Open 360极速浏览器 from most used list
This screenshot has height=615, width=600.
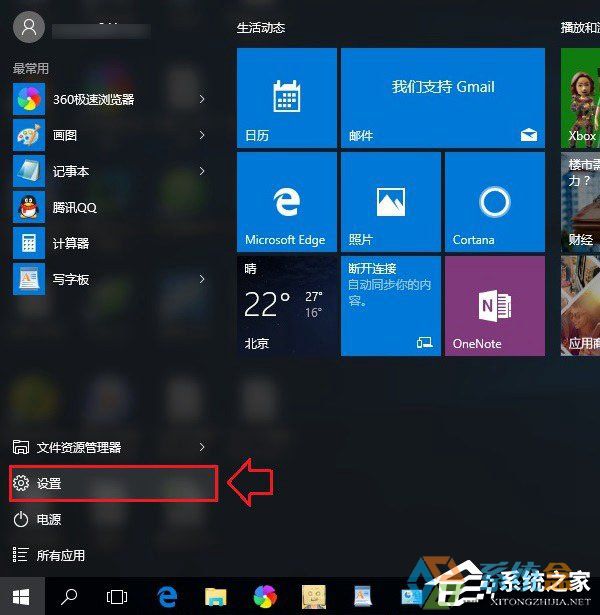tap(110, 99)
